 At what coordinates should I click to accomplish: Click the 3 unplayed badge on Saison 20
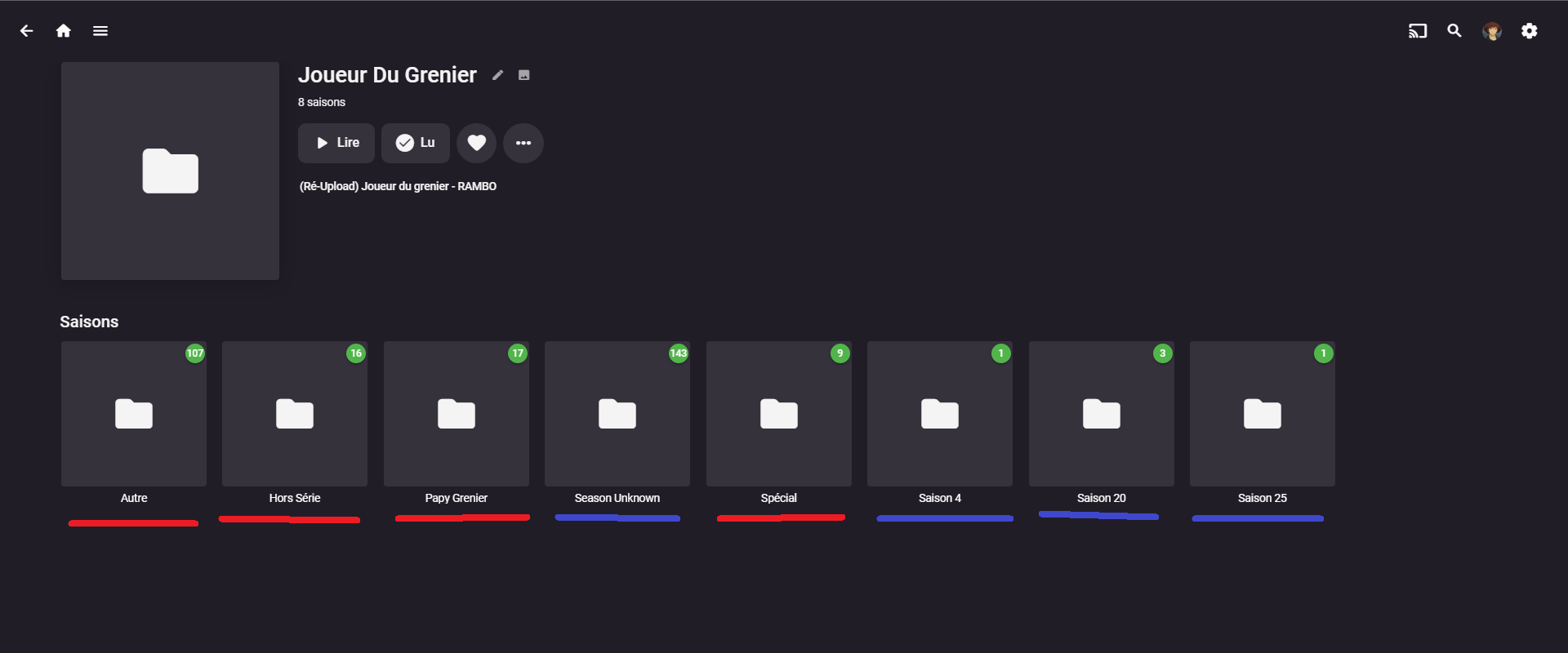coord(1163,353)
